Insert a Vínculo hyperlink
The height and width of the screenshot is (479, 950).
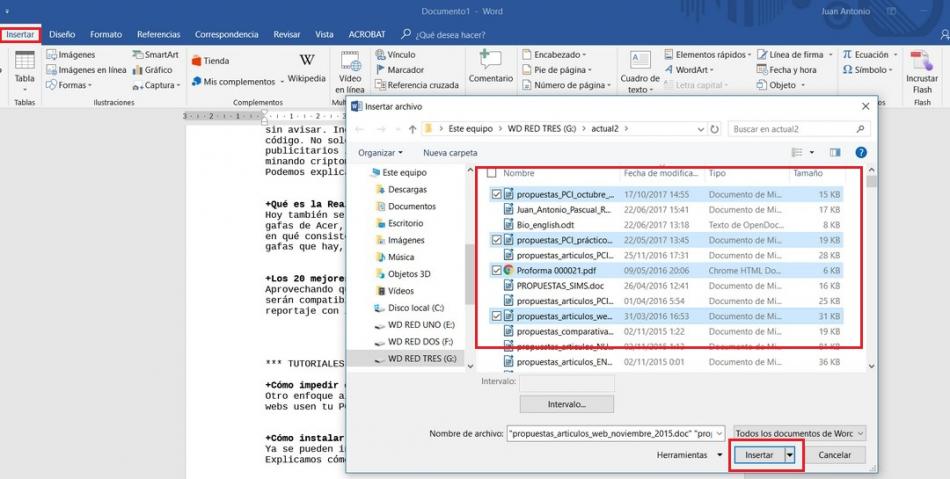point(396,55)
